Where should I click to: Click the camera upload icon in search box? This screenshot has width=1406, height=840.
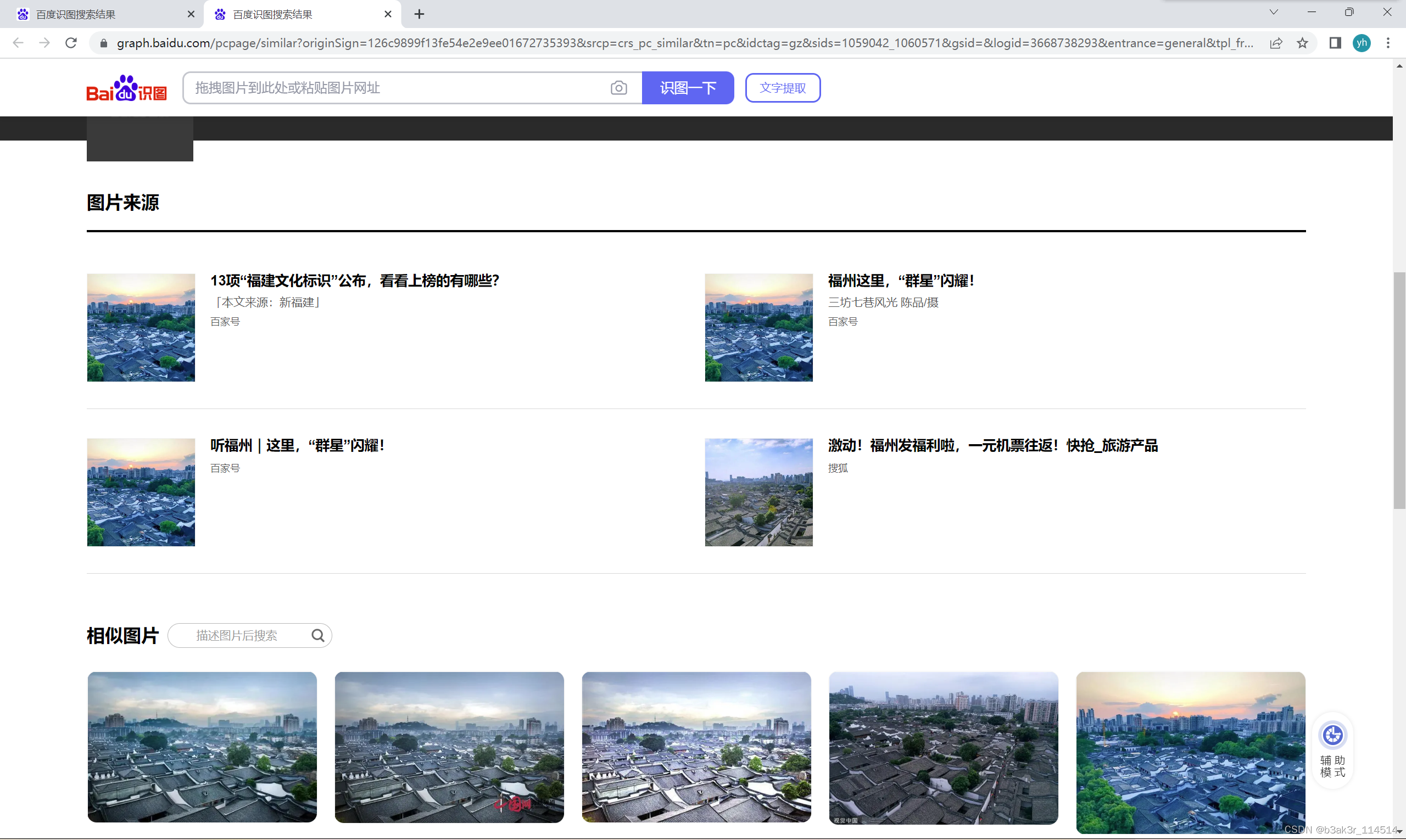pyautogui.click(x=618, y=88)
